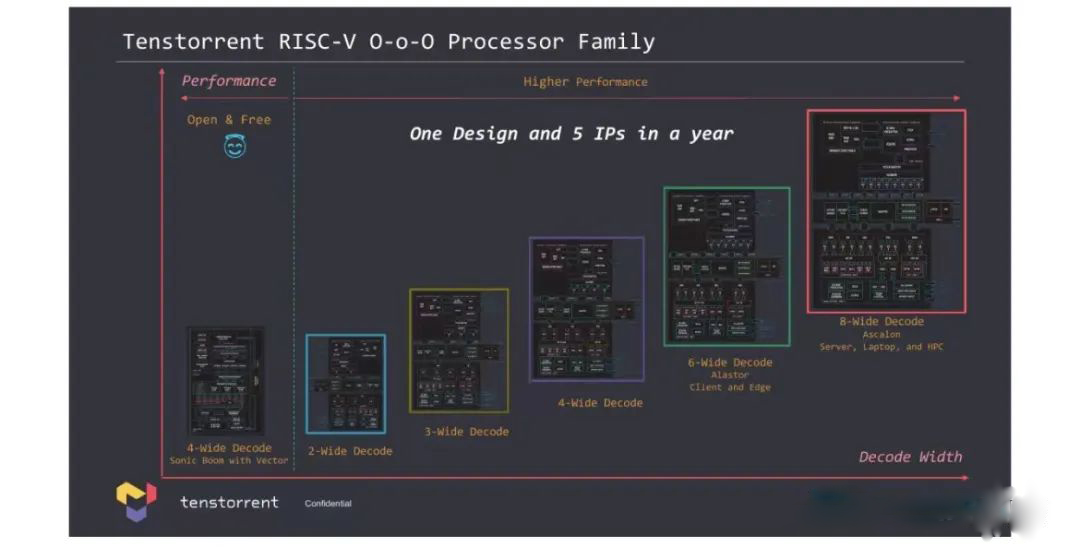Image resolution: width=1080 pixels, height=559 pixels.
Task: Select the yellow 3-wide decode block diagram
Action: pyautogui.click(x=459, y=351)
